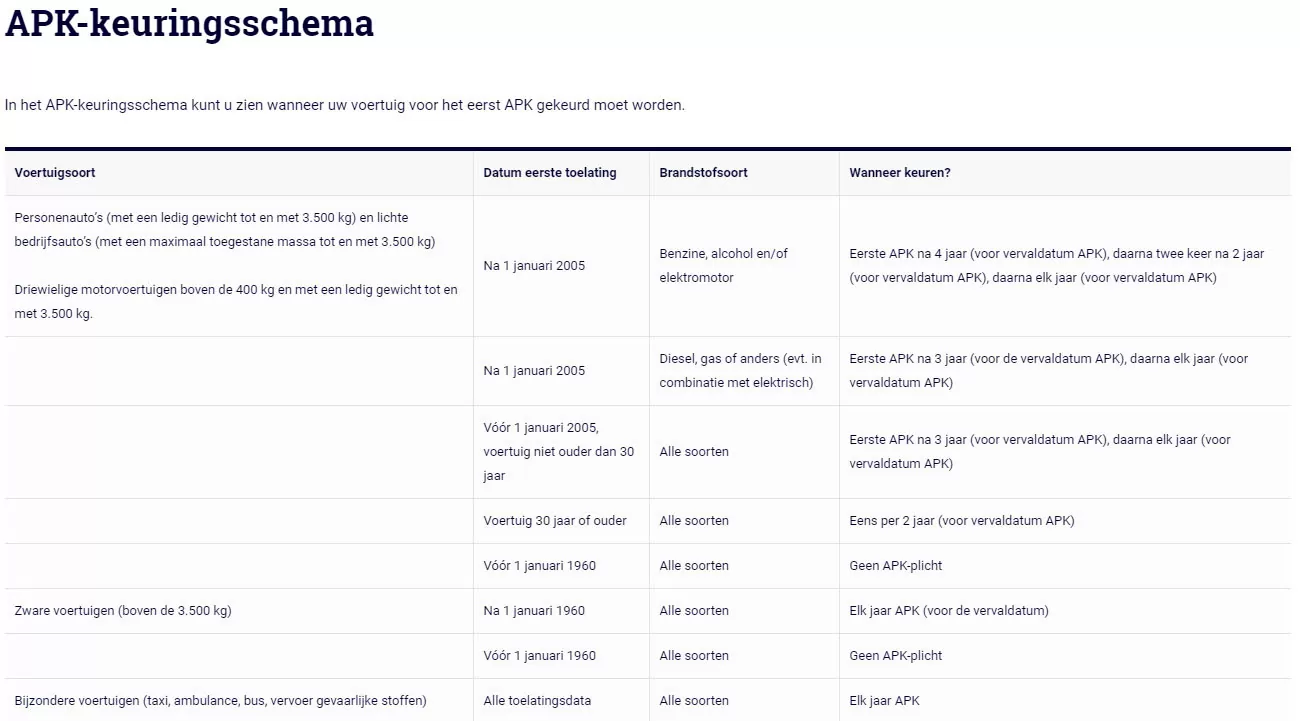The image size is (1300, 721).
Task: Click the Driewielige motorvoertuigen paragraph
Action: coord(236,302)
